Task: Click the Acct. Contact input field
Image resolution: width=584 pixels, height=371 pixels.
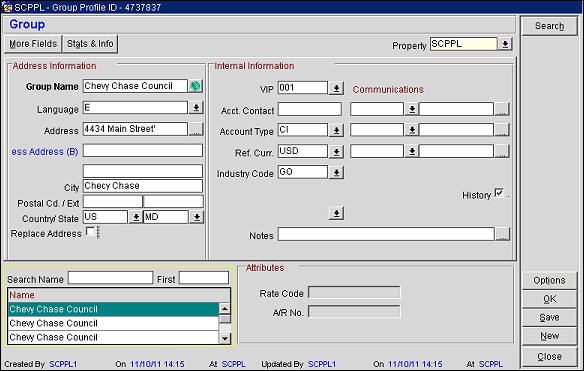Action: click(310, 110)
